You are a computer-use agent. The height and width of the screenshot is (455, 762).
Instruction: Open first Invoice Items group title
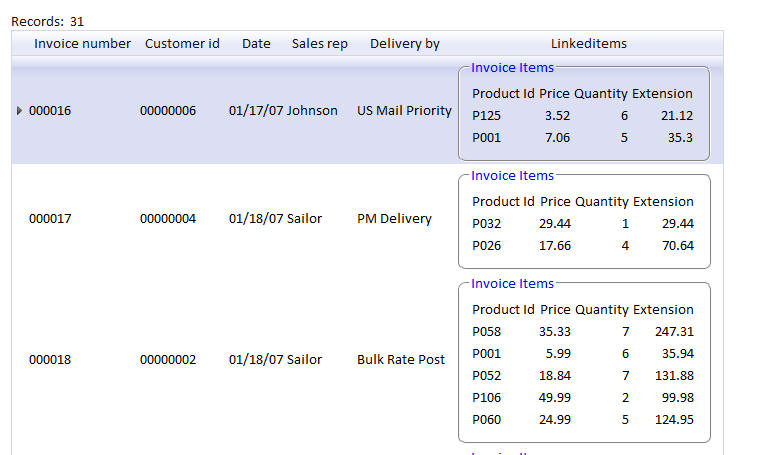tap(512, 68)
